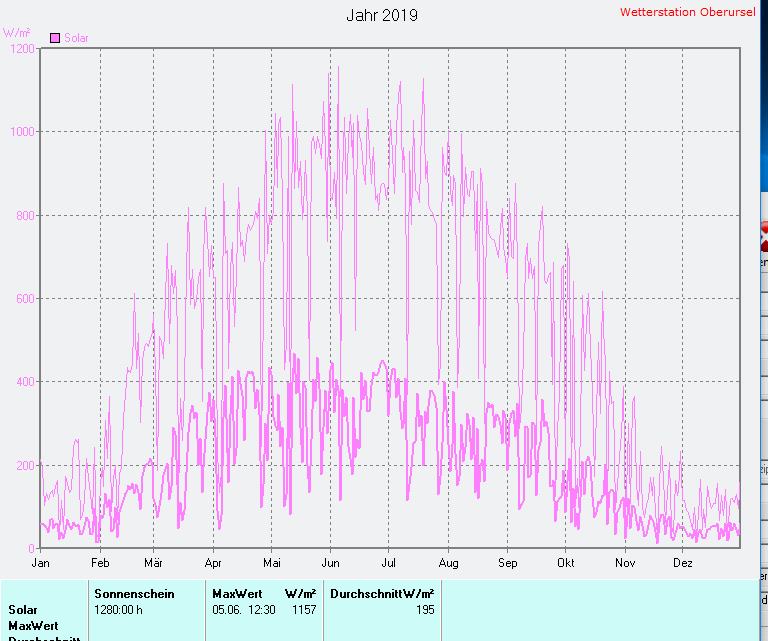Click the 'Mär' month axis label
Image resolution: width=768 pixels, height=641 pixels.
153,563
